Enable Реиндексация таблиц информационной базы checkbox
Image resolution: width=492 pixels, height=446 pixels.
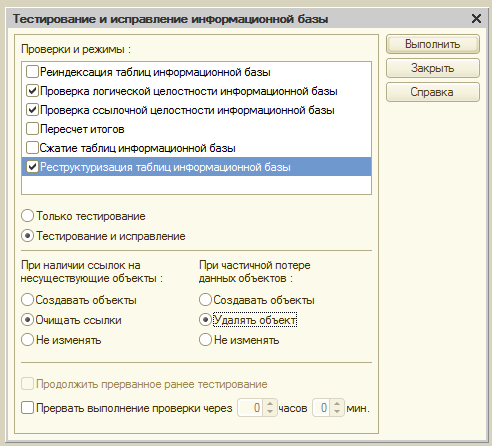[x=32, y=72]
